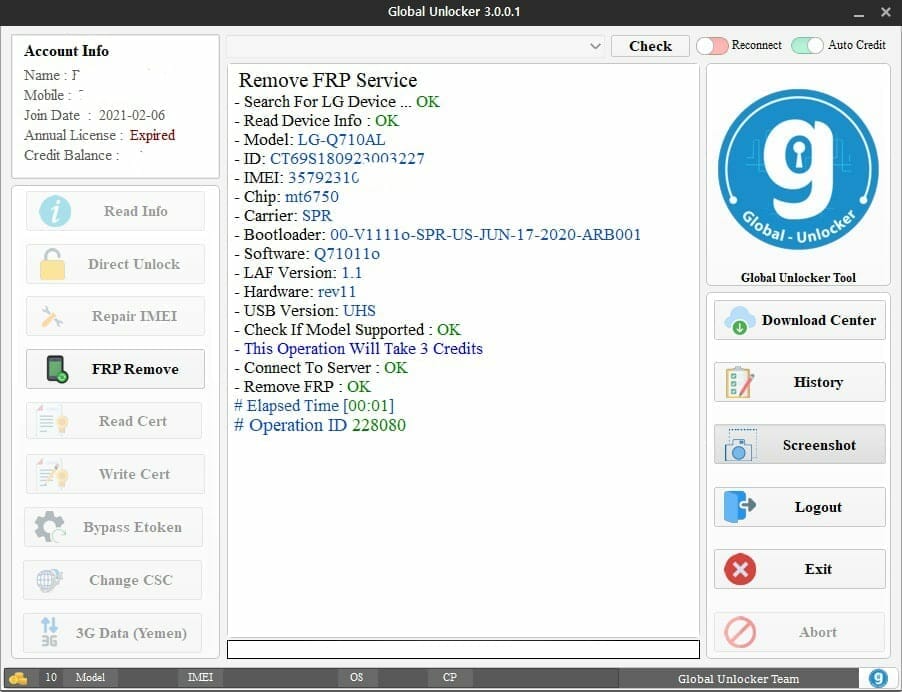Toggle the Auto Credit switch
This screenshot has width=902, height=692.
click(x=807, y=45)
